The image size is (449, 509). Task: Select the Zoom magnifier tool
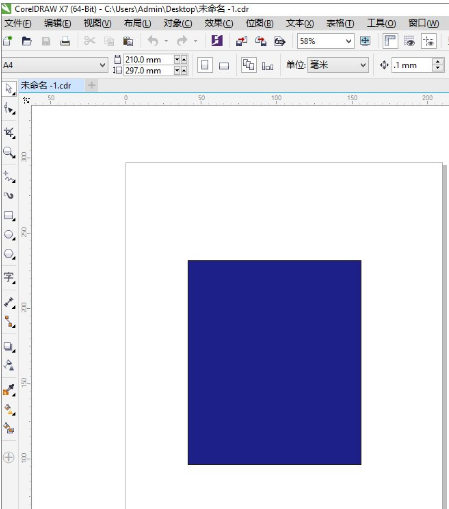point(9,153)
